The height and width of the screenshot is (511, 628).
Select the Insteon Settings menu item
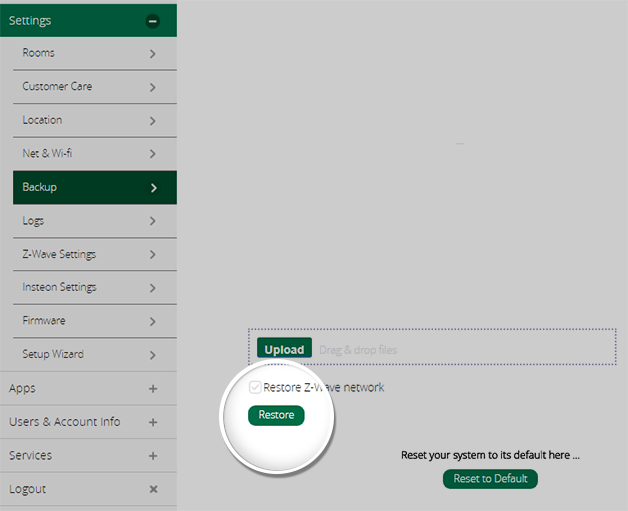pos(59,287)
